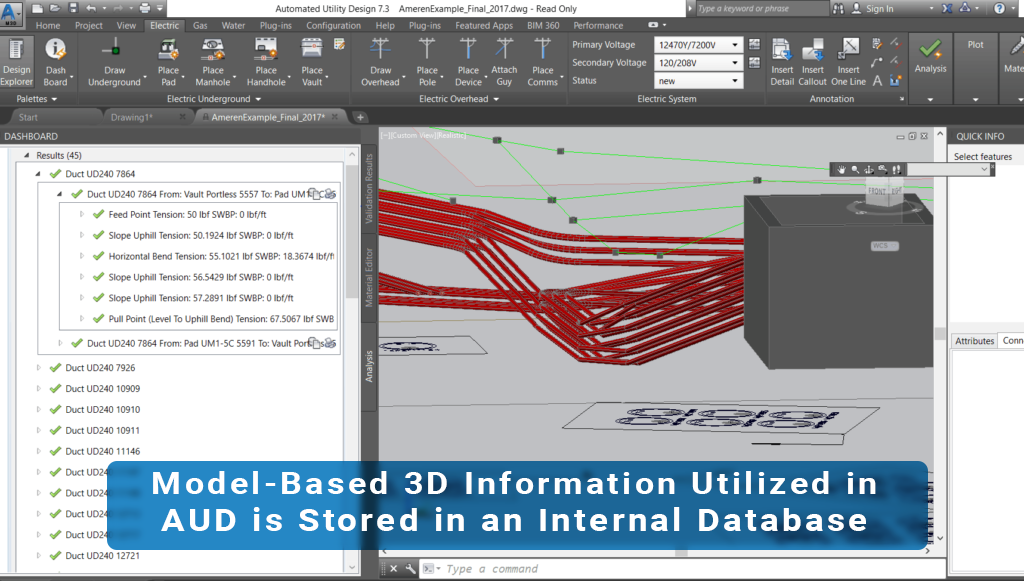Open the Gas ribbon tab
The image size is (1024, 581).
point(200,25)
